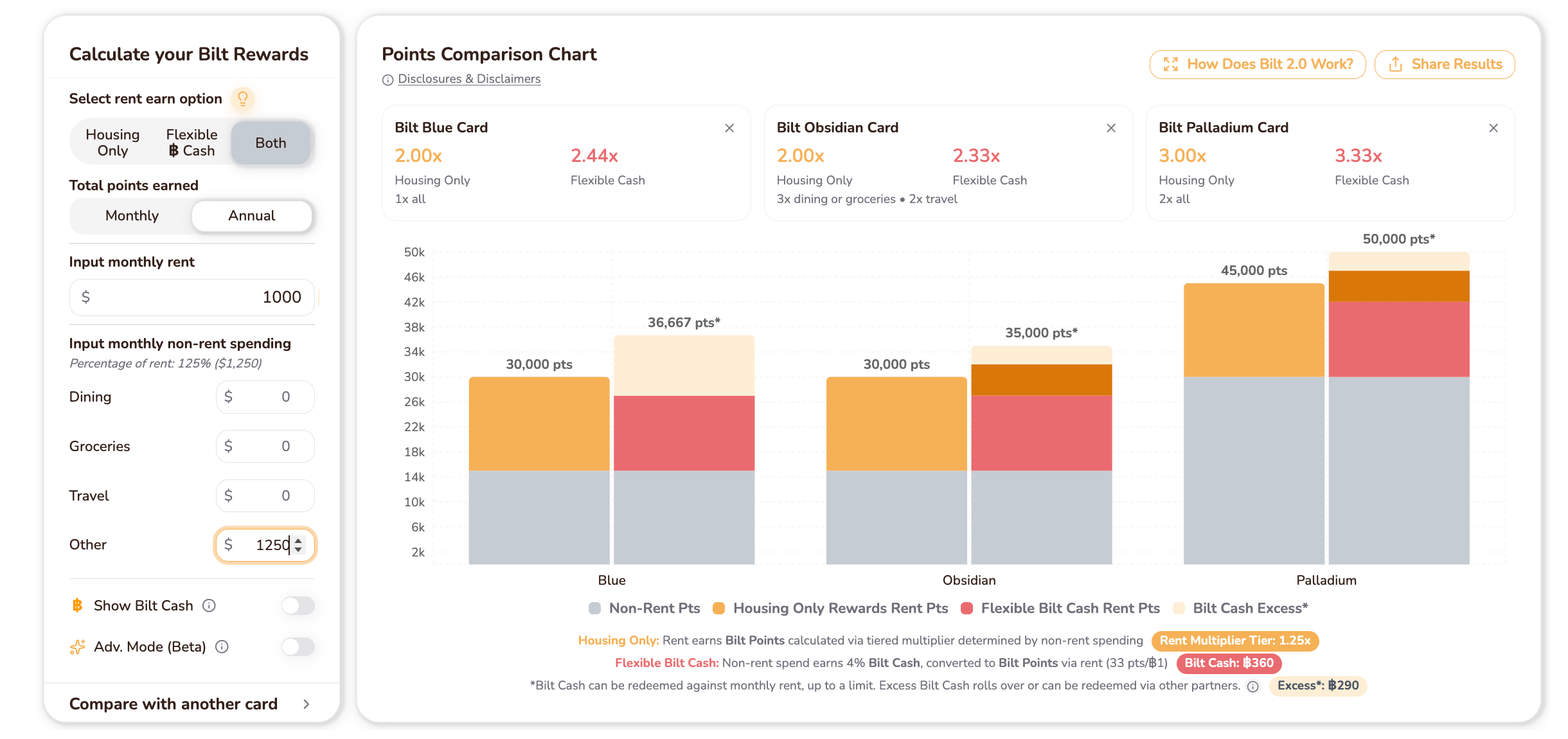Click the orange Bilt Cash currency icon

(x=77, y=605)
